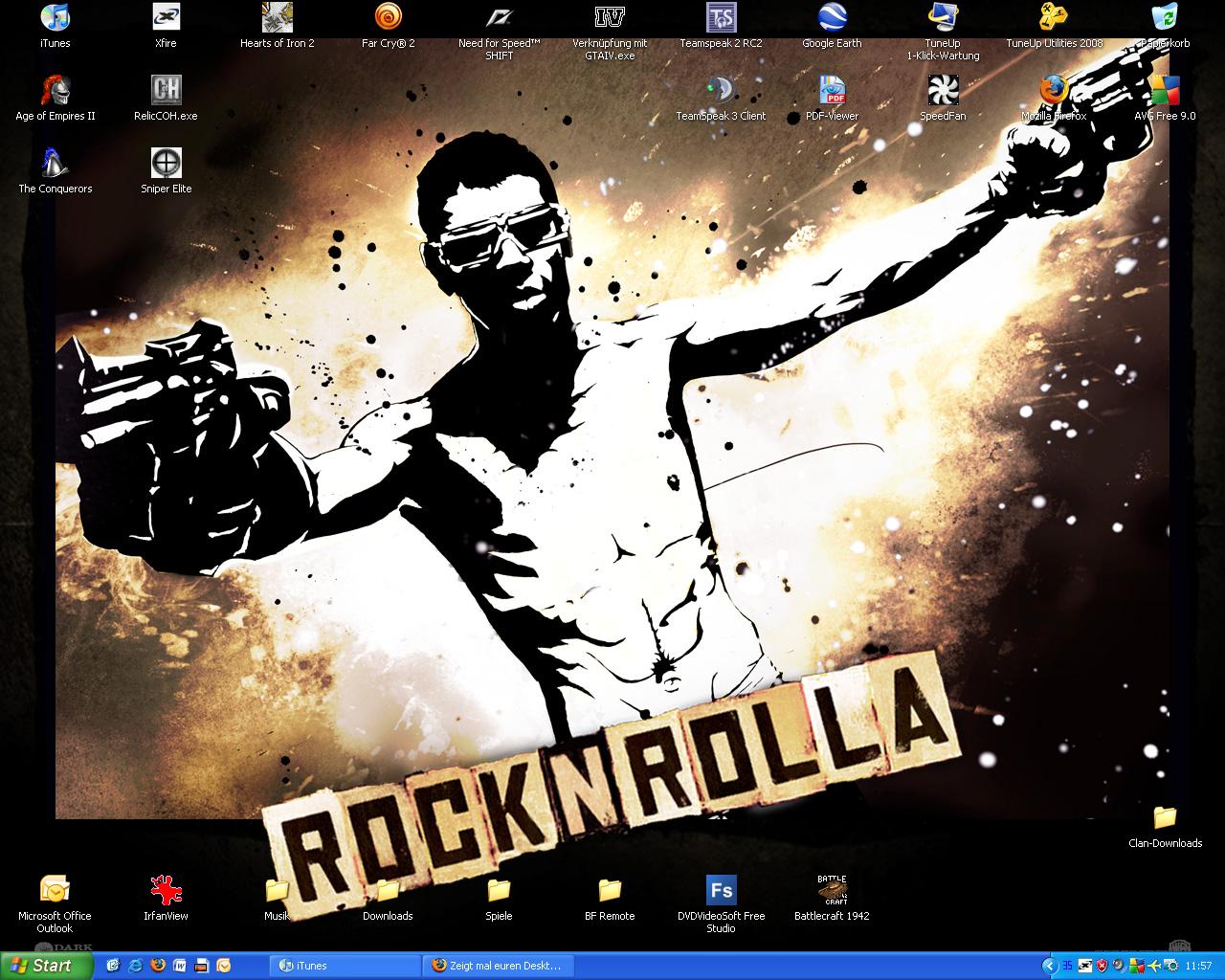The width and height of the screenshot is (1225, 980).
Task: Click the yellow airplane tray icon
Action: point(1154,966)
